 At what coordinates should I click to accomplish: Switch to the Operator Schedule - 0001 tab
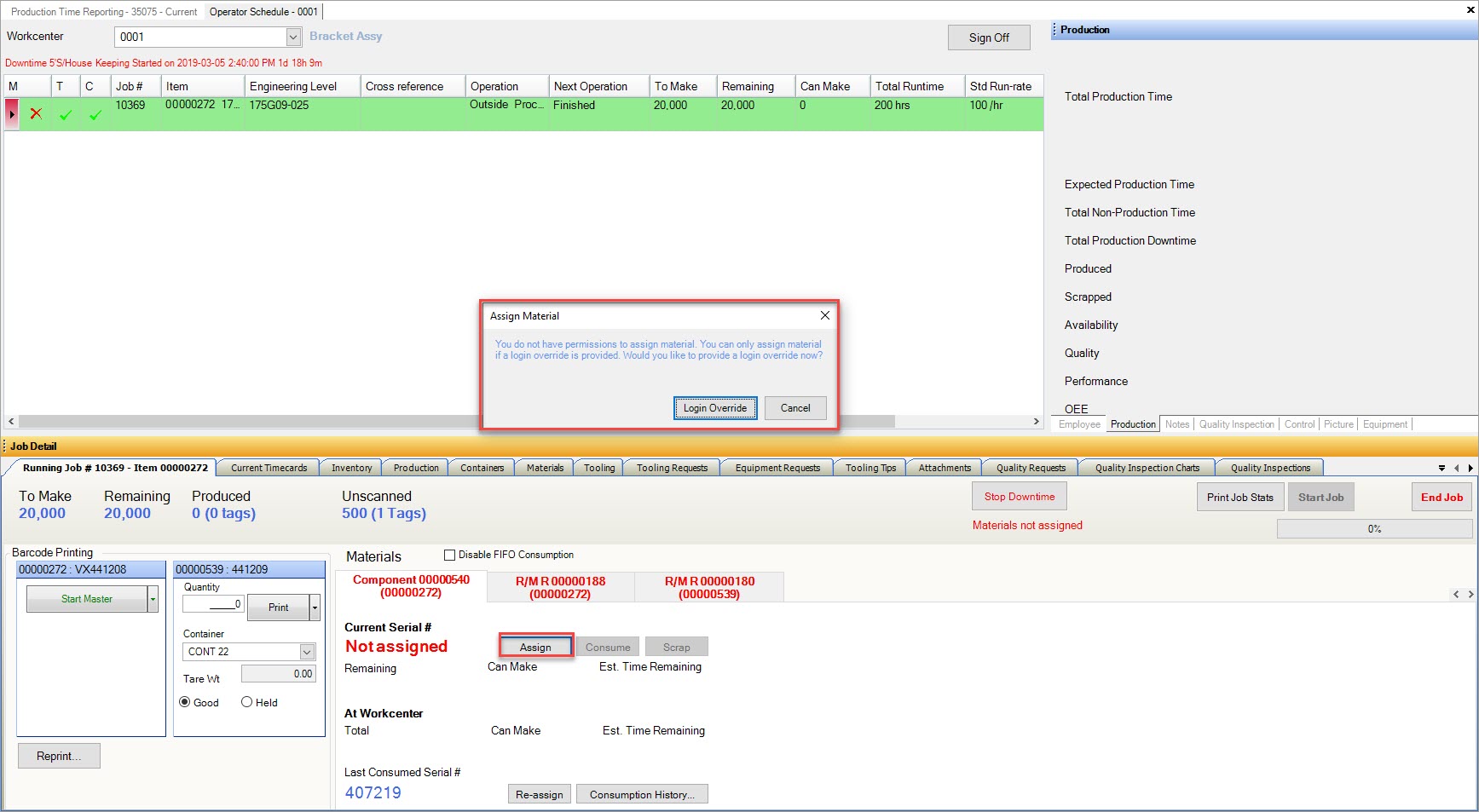[x=263, y=12]
